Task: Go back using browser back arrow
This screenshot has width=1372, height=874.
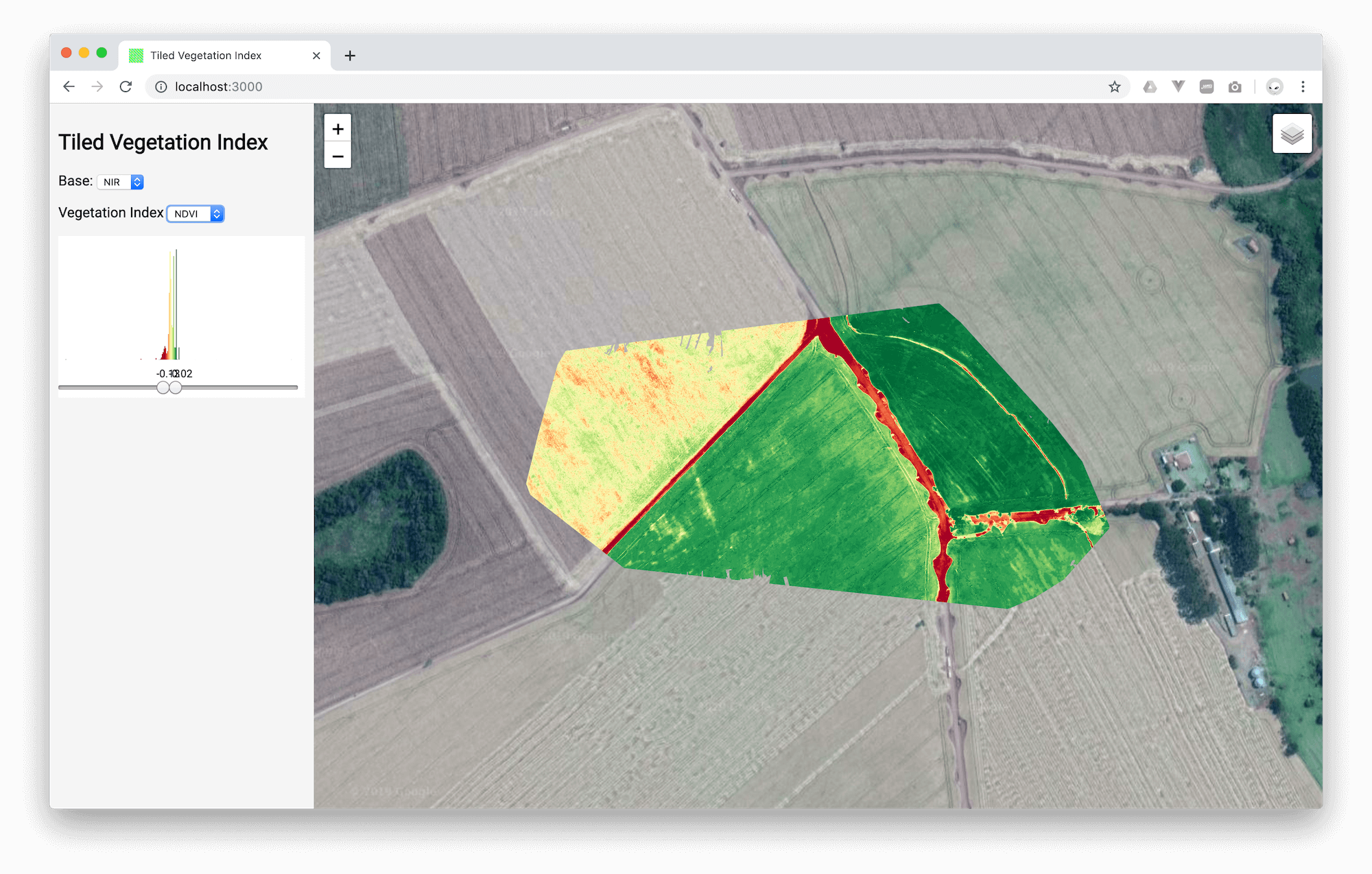Action: tap(69, 86)
